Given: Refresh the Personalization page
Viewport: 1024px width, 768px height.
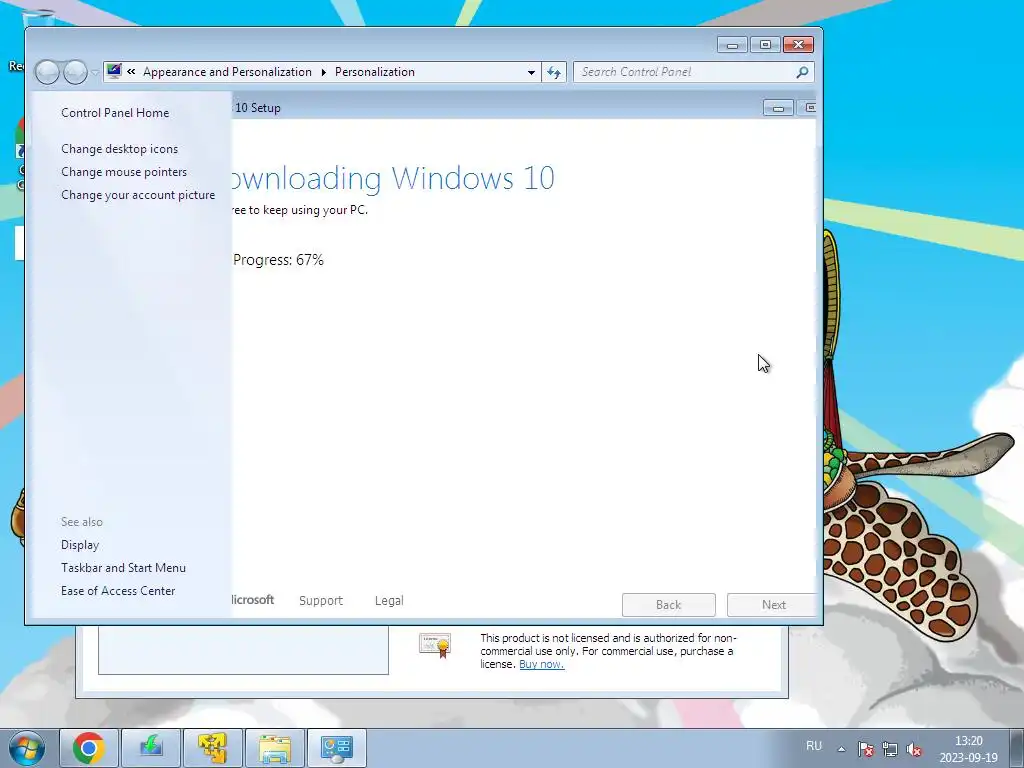Looking at the screenshot, I should click(x=554, y=72).
